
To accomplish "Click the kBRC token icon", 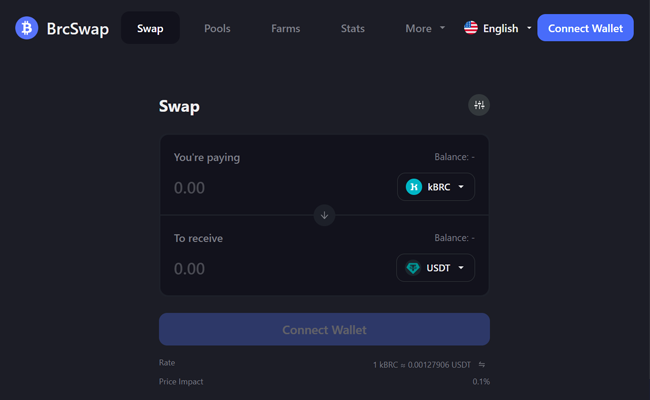I will [414, 187].
